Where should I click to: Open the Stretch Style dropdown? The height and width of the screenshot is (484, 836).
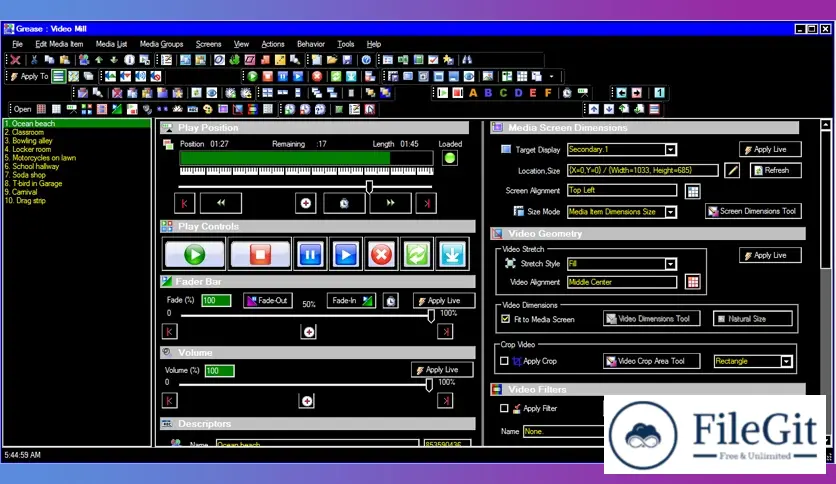click(x=670, y=264)
